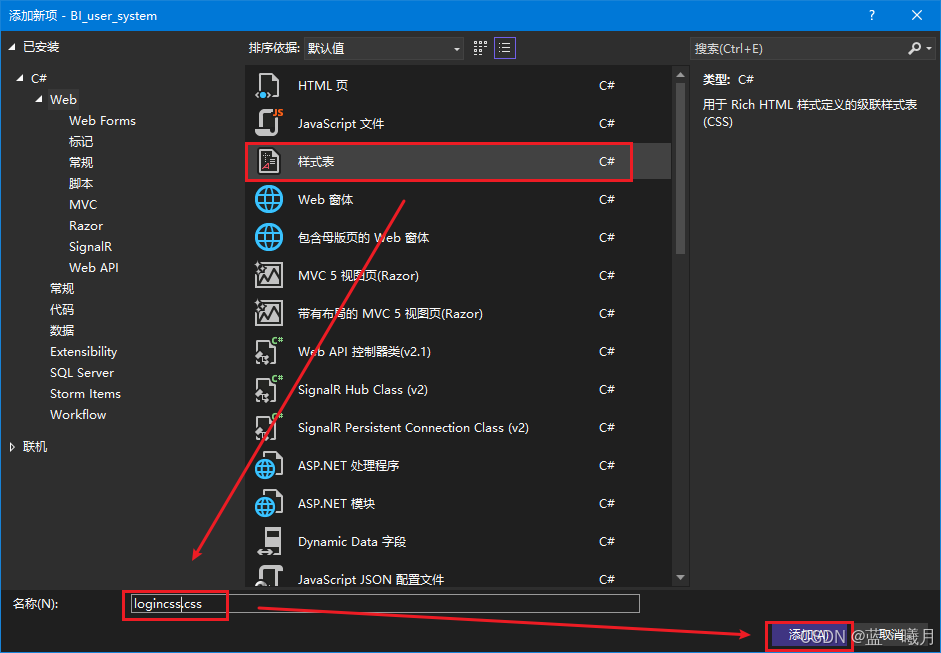The height and width of the screenshot is (653, 941).
Task: Select the Razor category
Action: [86, 226]
